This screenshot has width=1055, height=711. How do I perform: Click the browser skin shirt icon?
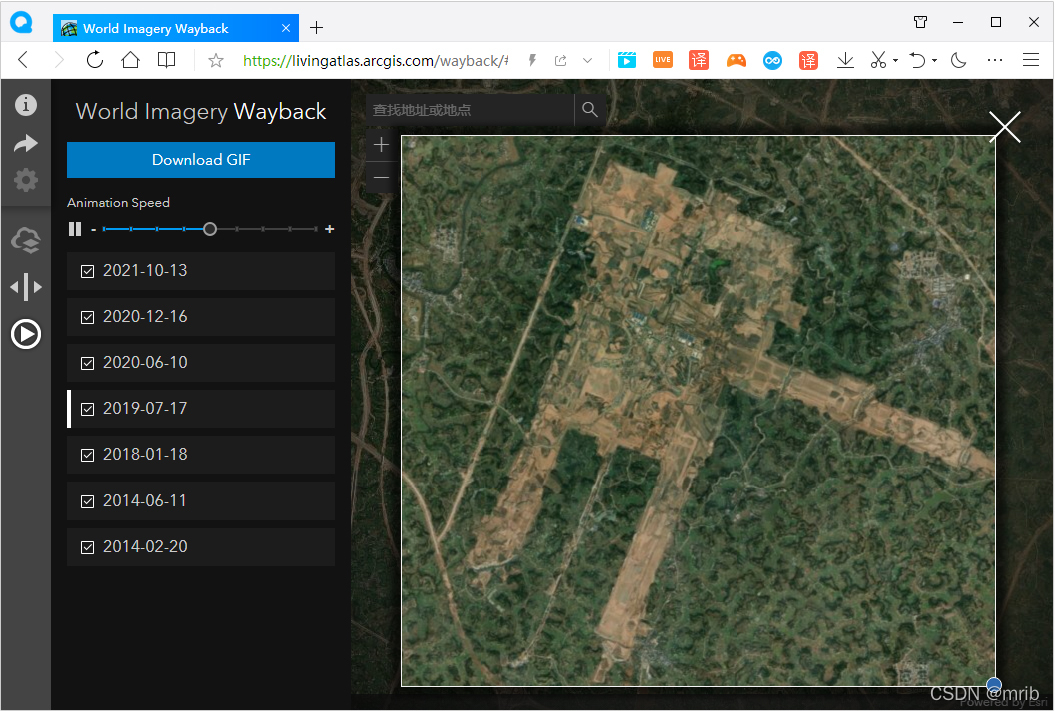920,22
